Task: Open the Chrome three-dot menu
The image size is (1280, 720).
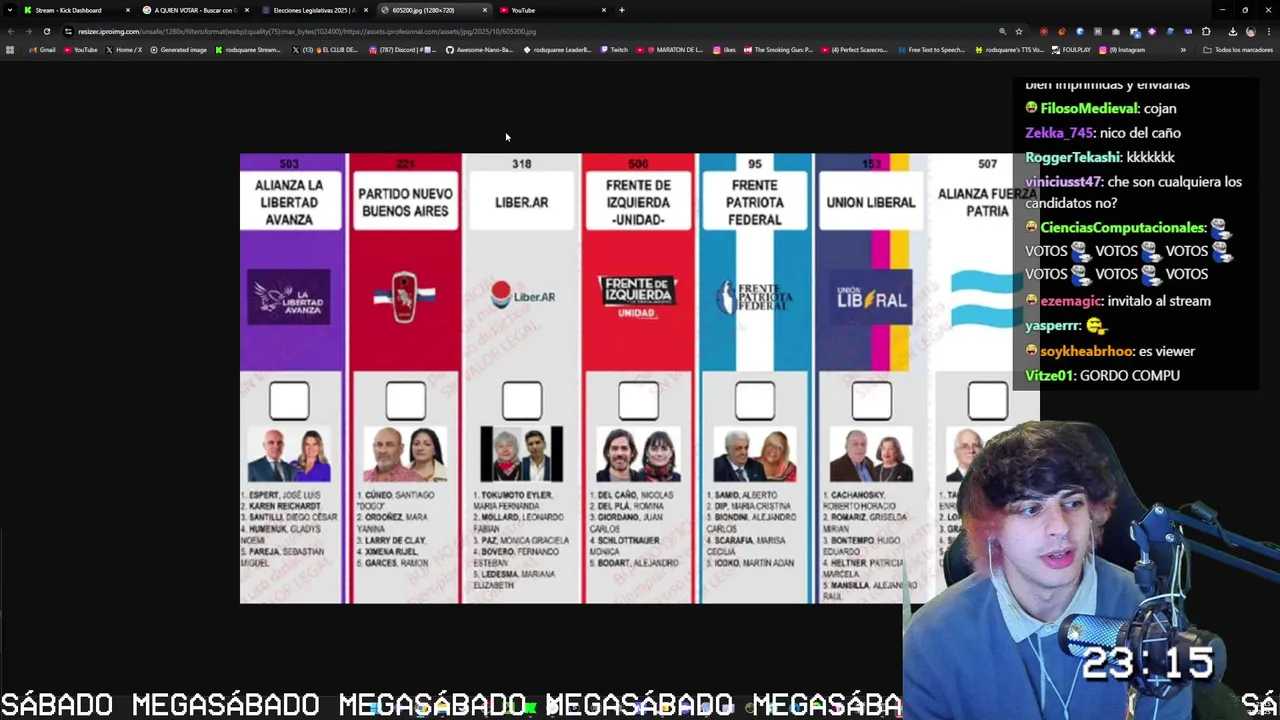Action: point(1268,31)
